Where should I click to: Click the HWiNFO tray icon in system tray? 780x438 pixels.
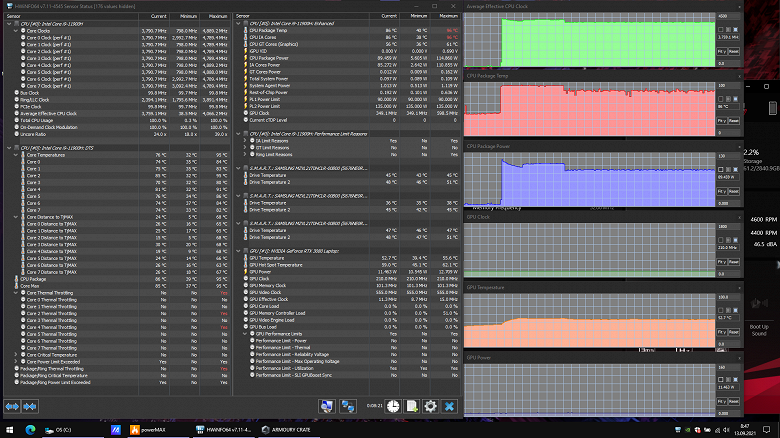pos(678,430)
